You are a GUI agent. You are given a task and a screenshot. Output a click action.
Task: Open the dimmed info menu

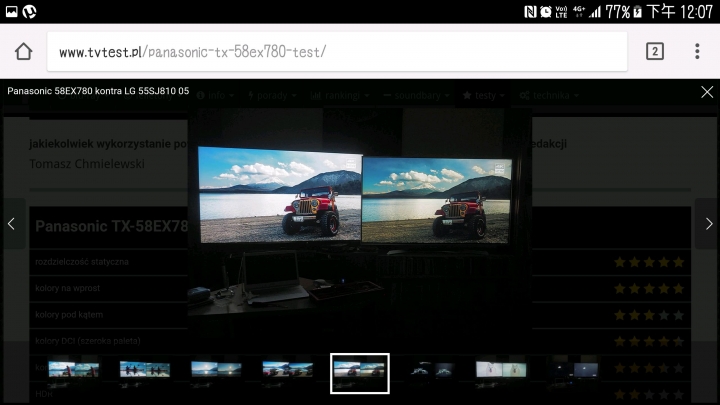[x=216, y=96]
